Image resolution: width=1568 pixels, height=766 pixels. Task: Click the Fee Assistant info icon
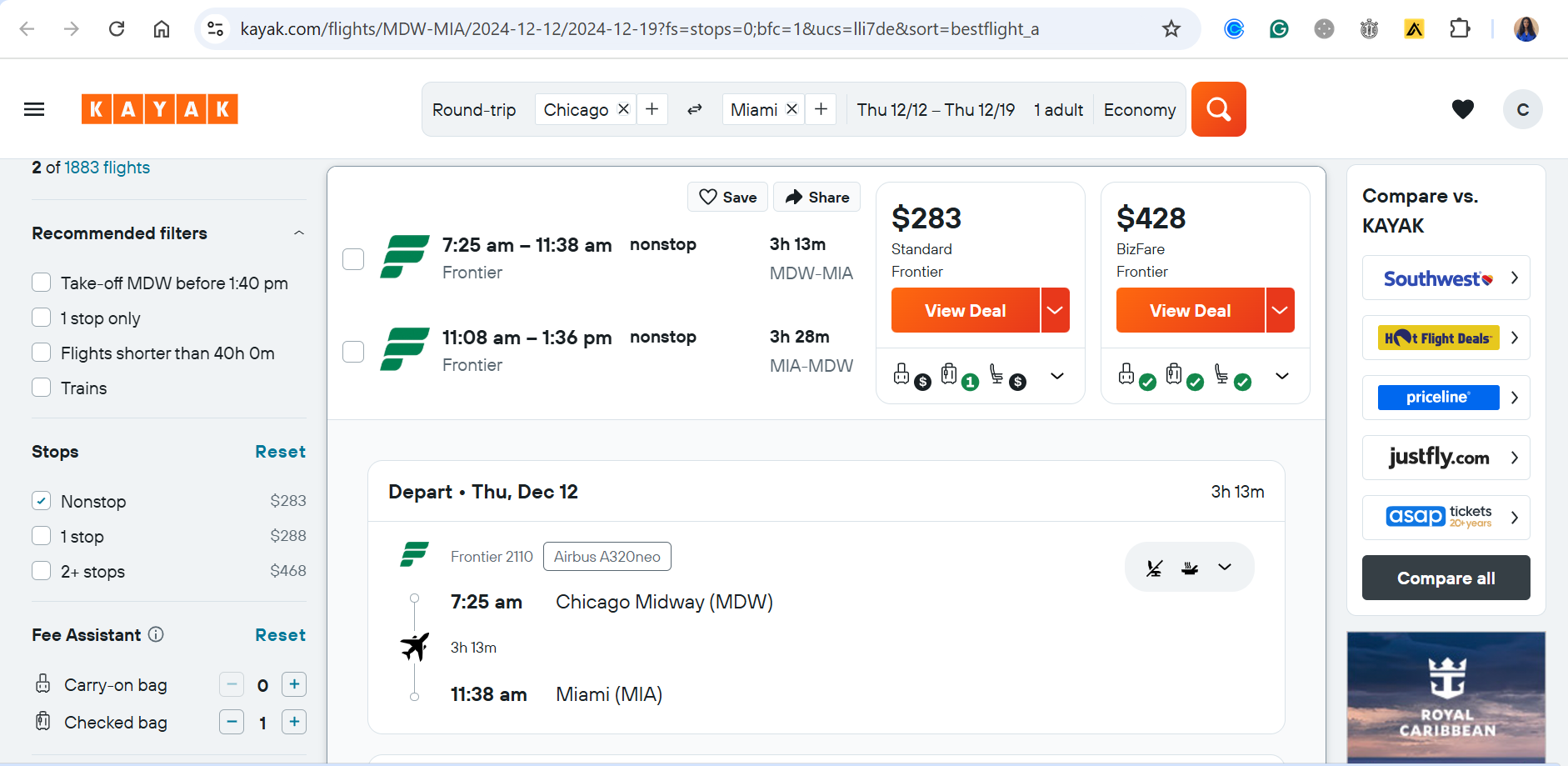coord(156,634)
